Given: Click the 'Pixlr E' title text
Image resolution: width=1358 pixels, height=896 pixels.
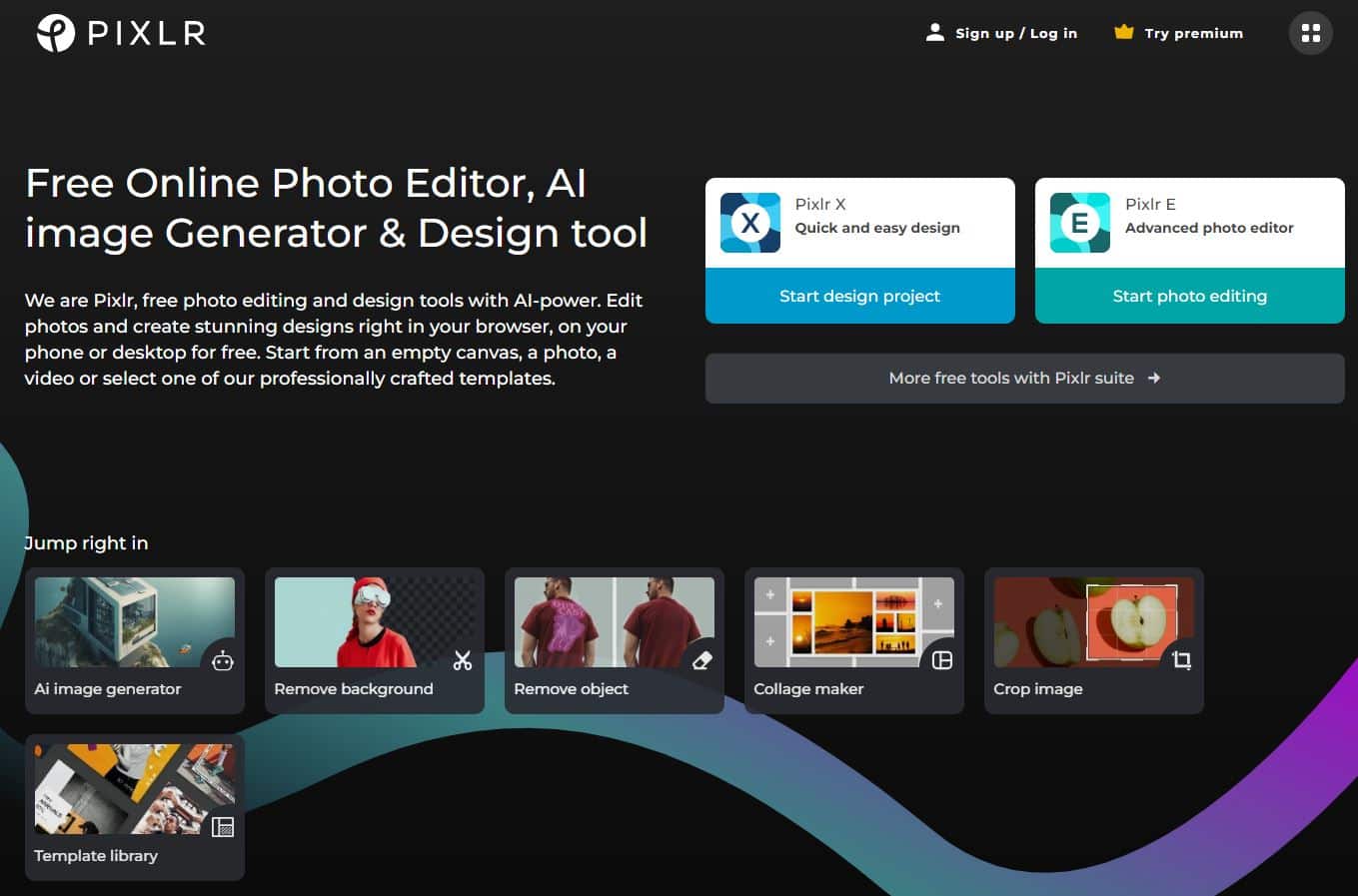Looking at the screenshot, I should [1150, 204].
